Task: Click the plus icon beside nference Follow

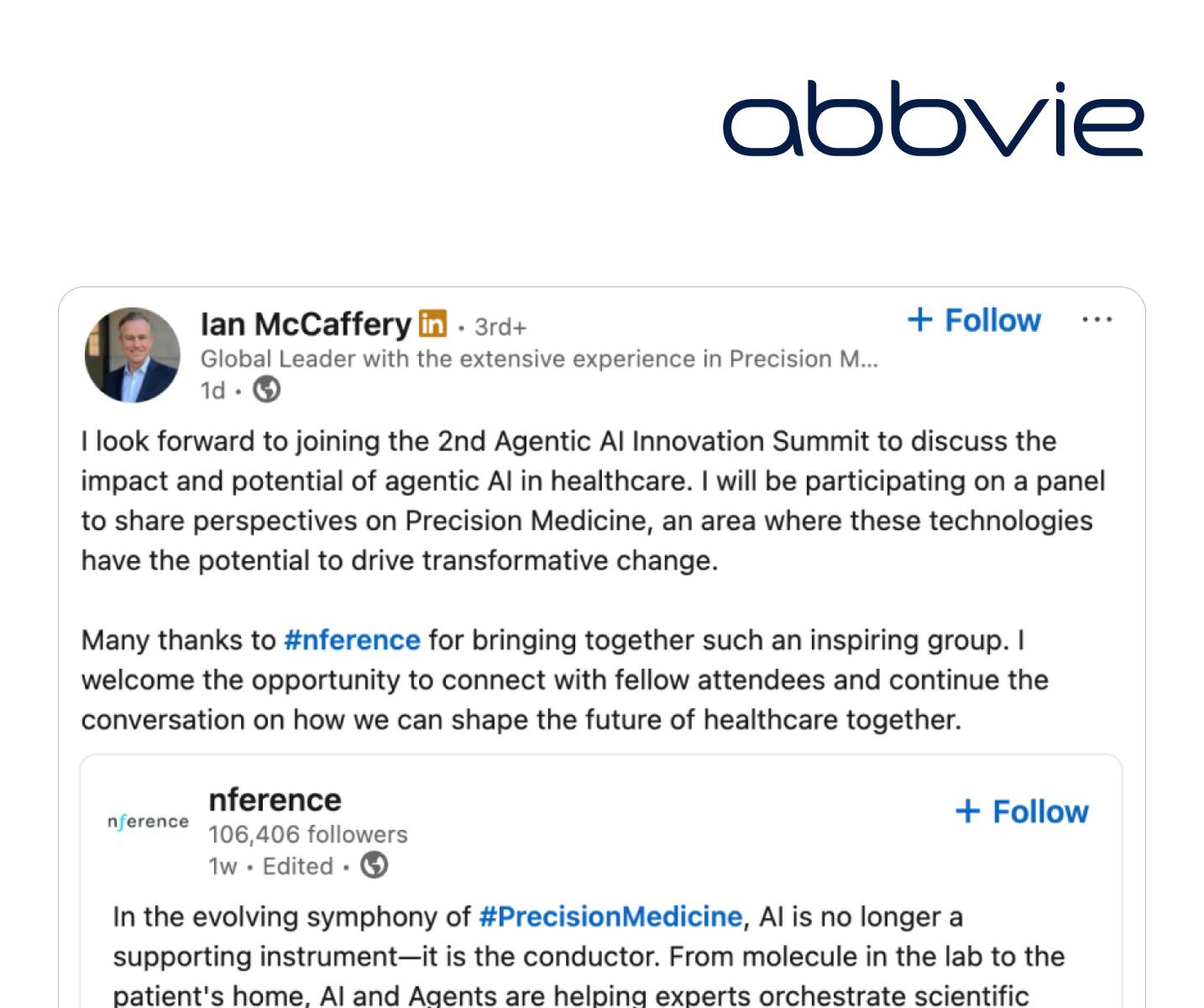Action: coord(968,811)
